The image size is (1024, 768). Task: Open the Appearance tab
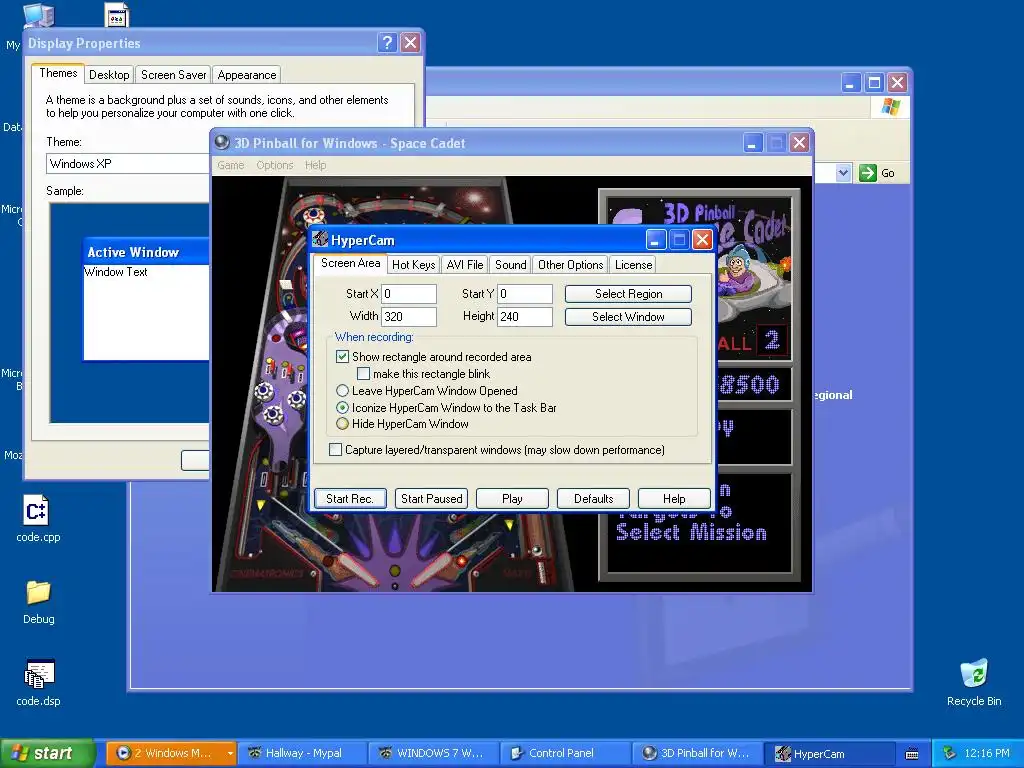tap(247, 74)
